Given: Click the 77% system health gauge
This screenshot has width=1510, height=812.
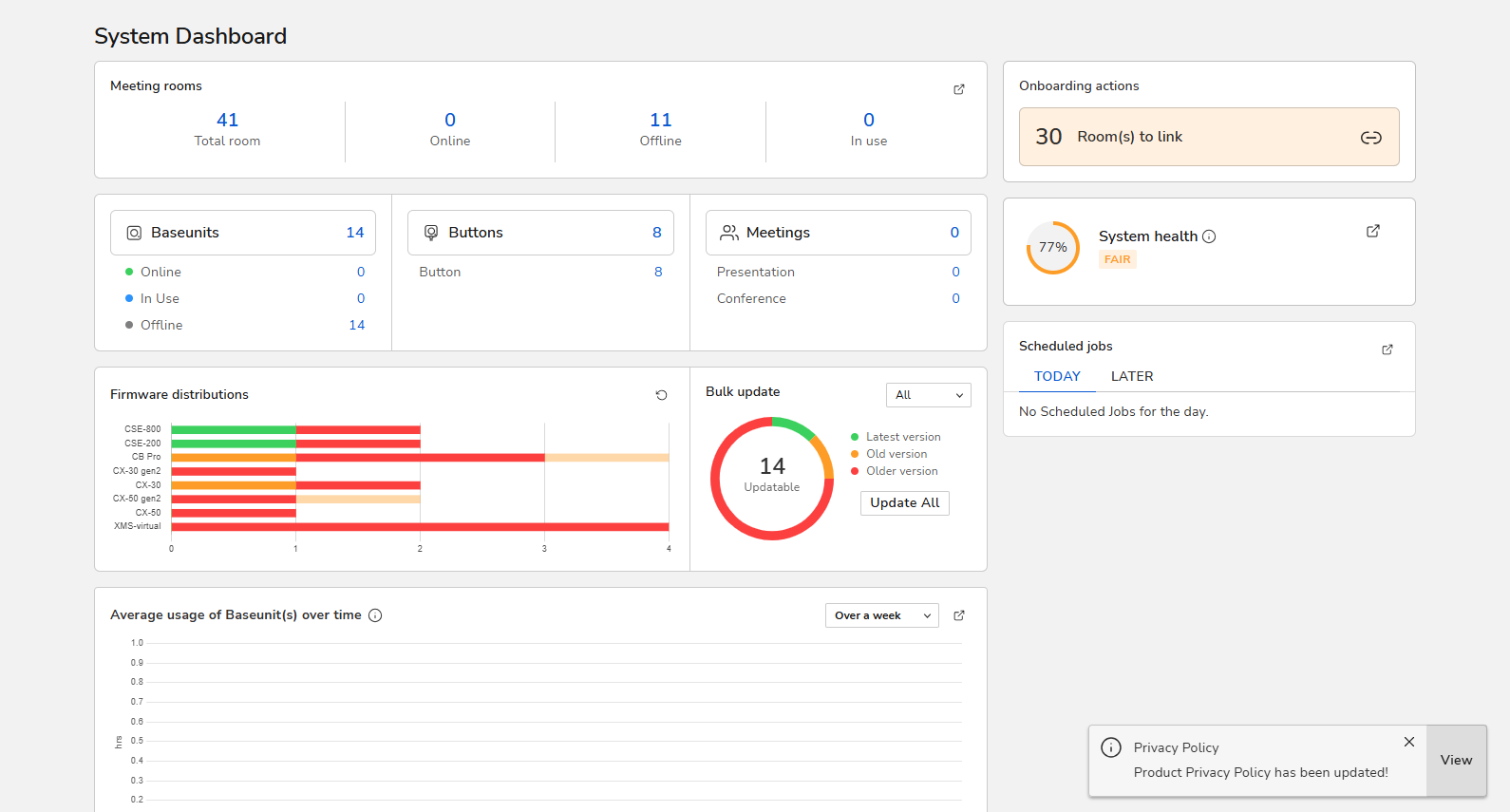Looking at the screenshot, I should coord(1053,248).
